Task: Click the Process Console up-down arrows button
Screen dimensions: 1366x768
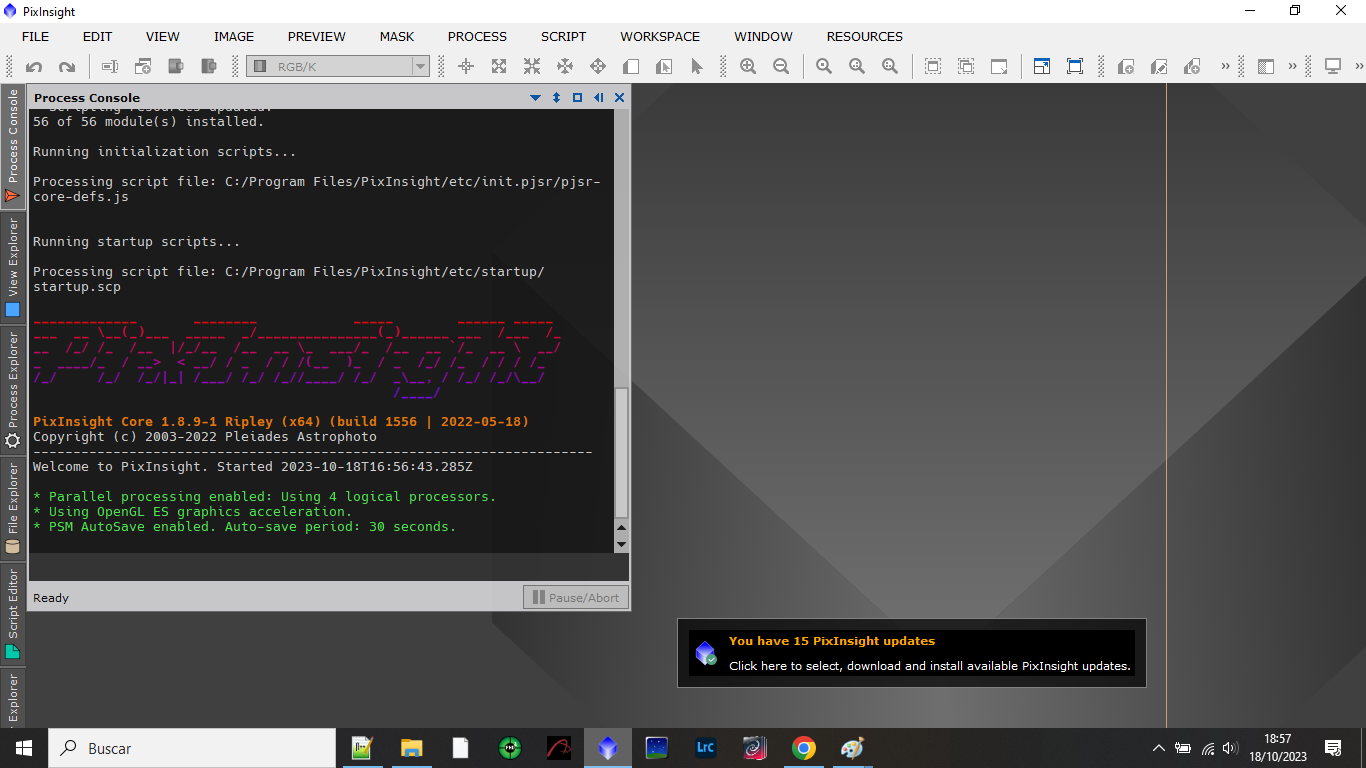Action: (x=556, y=98)
